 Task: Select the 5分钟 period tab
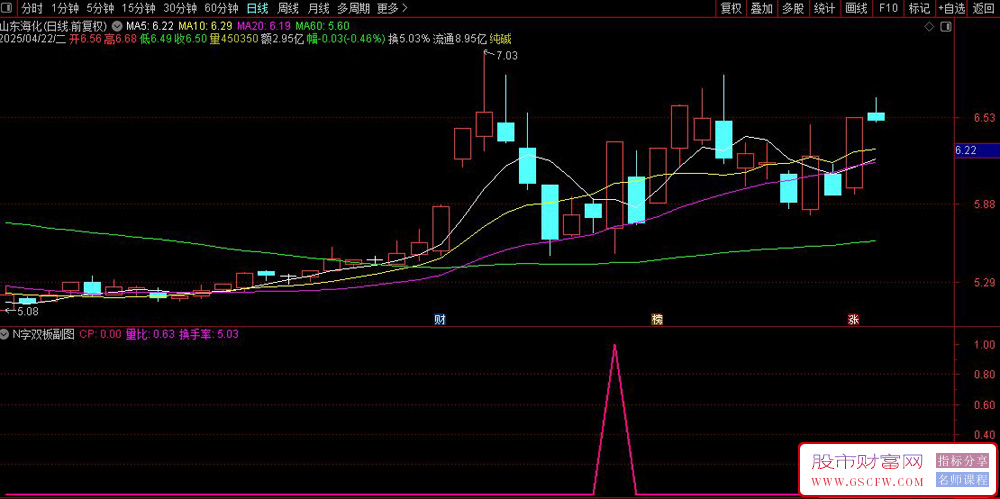pos(100,8)
